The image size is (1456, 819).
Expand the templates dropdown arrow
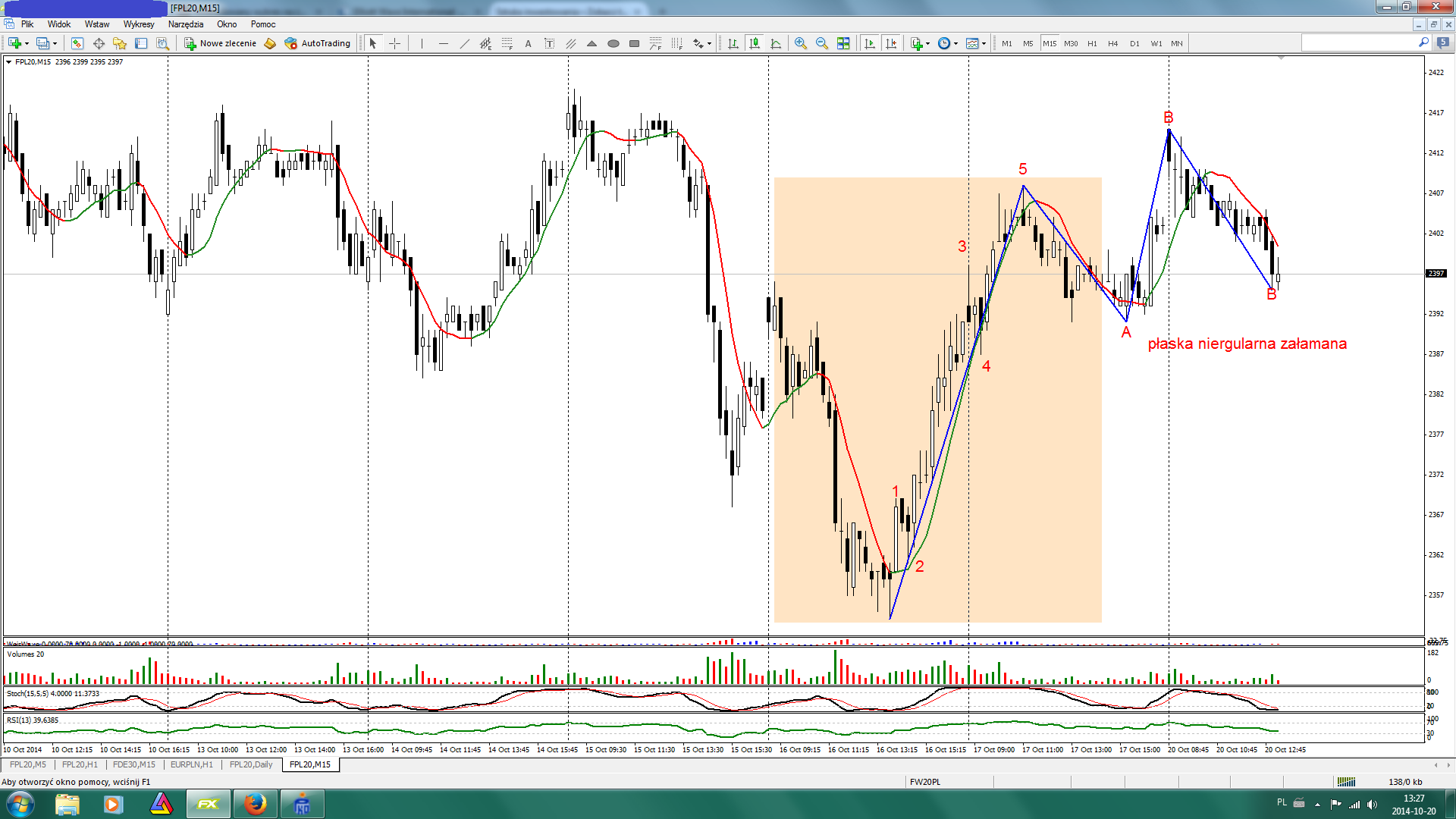tap(984, 43)
